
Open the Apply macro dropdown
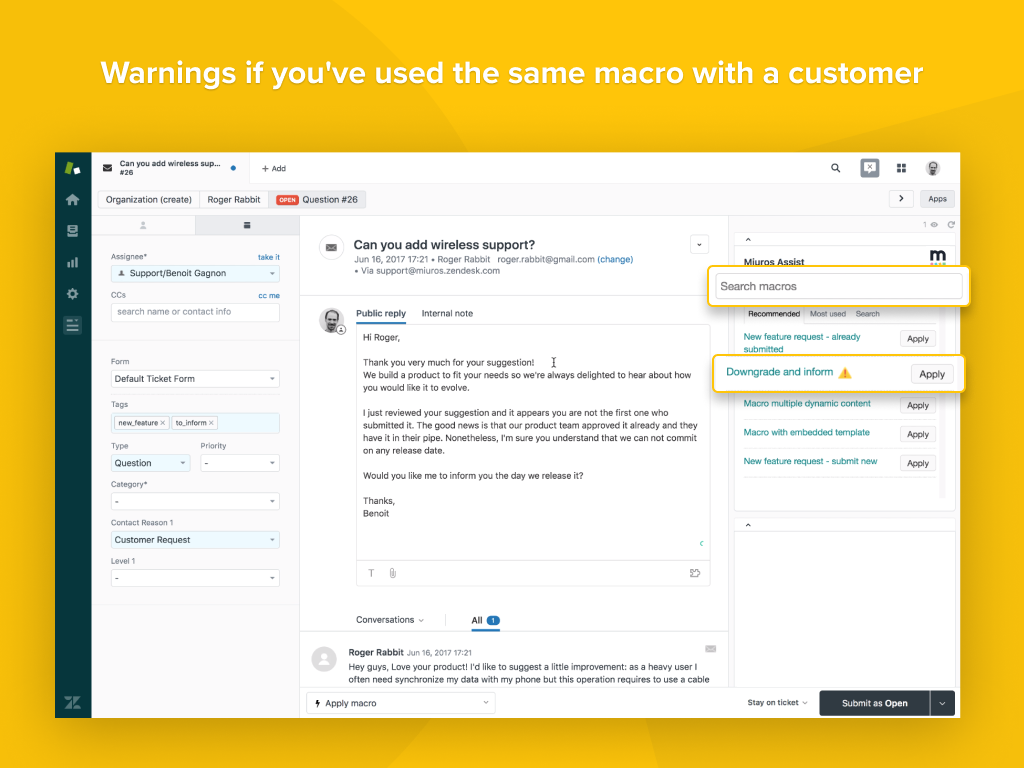[x=400, y=703]
